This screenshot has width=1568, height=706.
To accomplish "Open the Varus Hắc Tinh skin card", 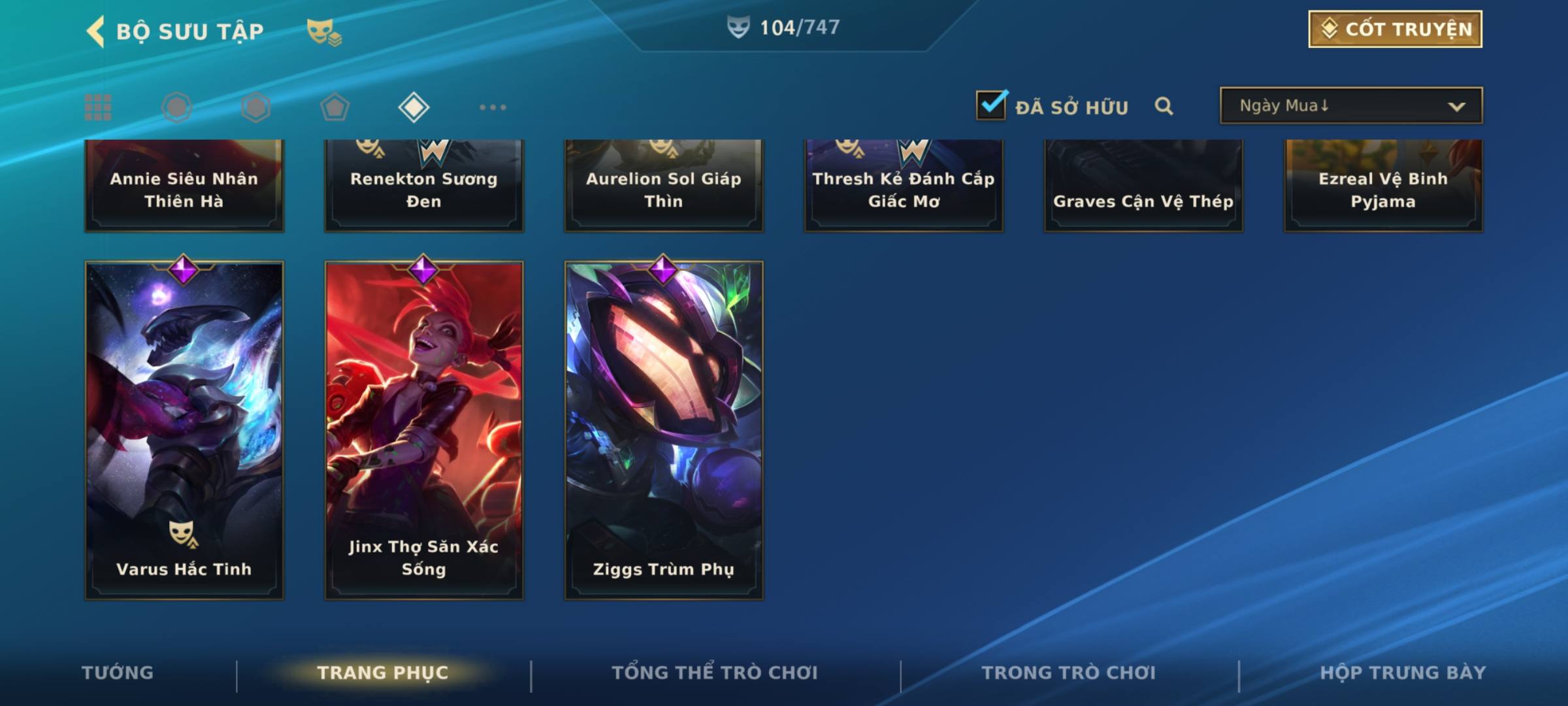I will pos(184,430).
